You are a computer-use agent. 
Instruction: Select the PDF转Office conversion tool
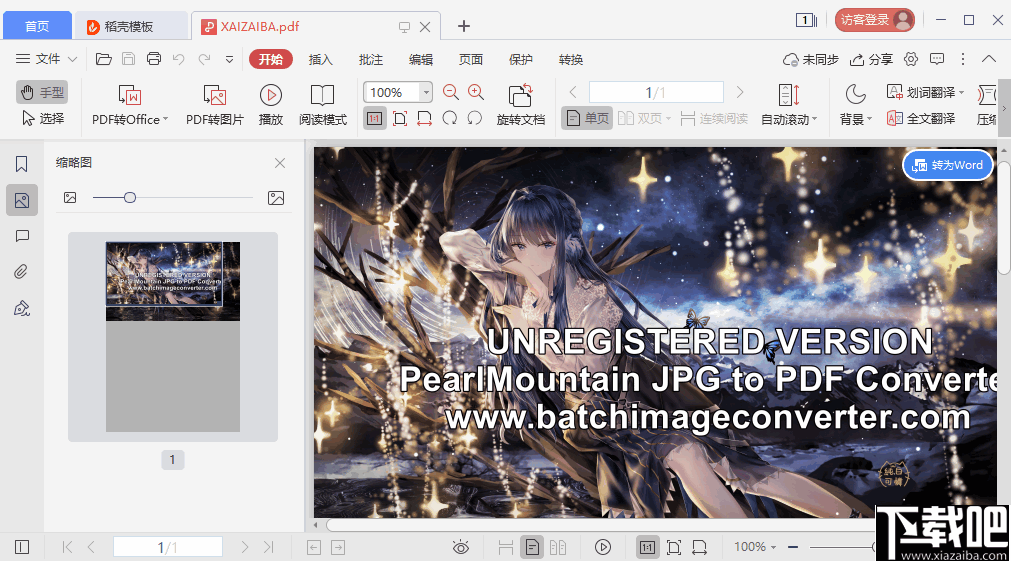point(130,105)
